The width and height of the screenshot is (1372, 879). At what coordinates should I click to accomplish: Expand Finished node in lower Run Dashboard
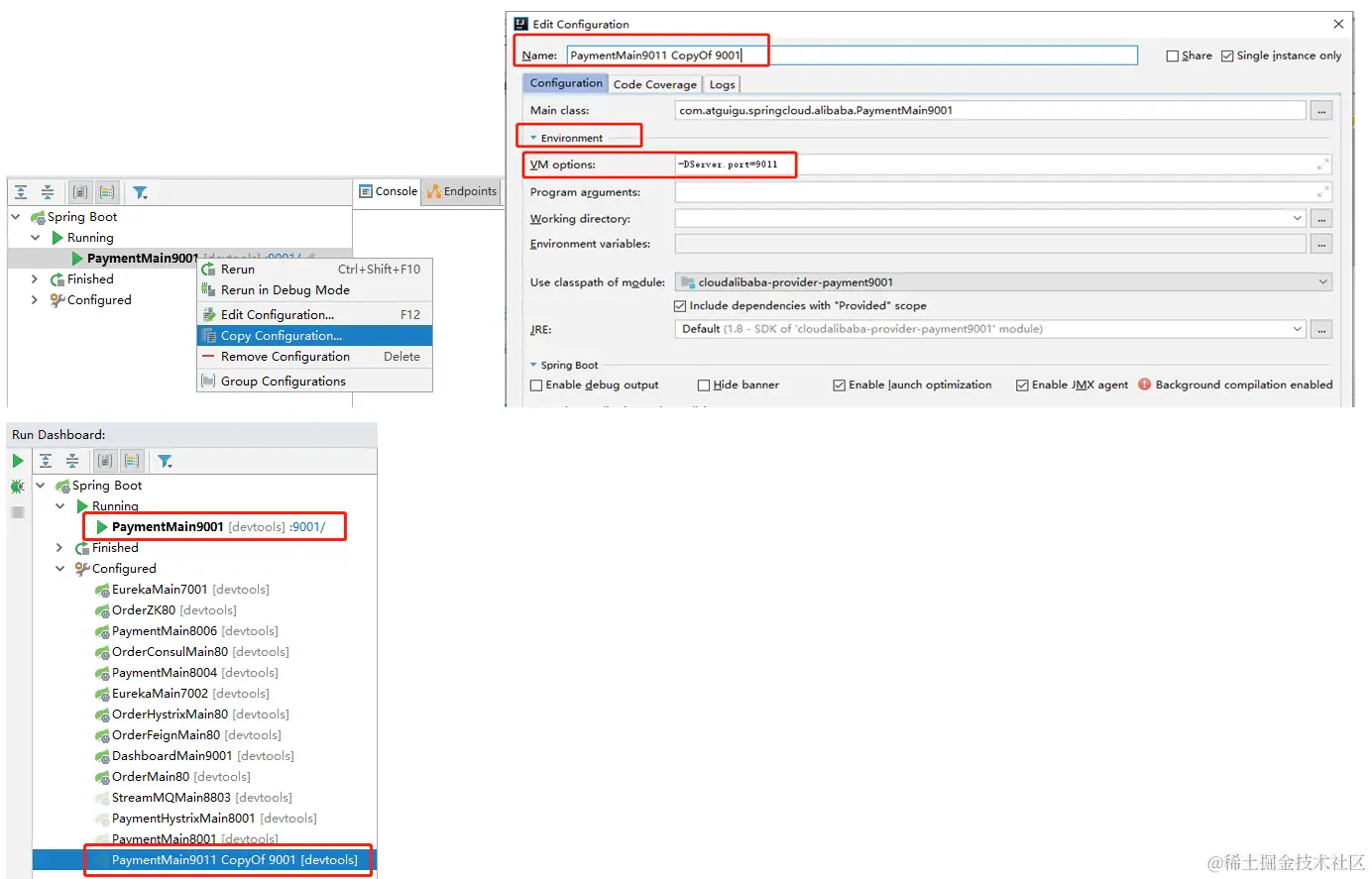point(60,548)
